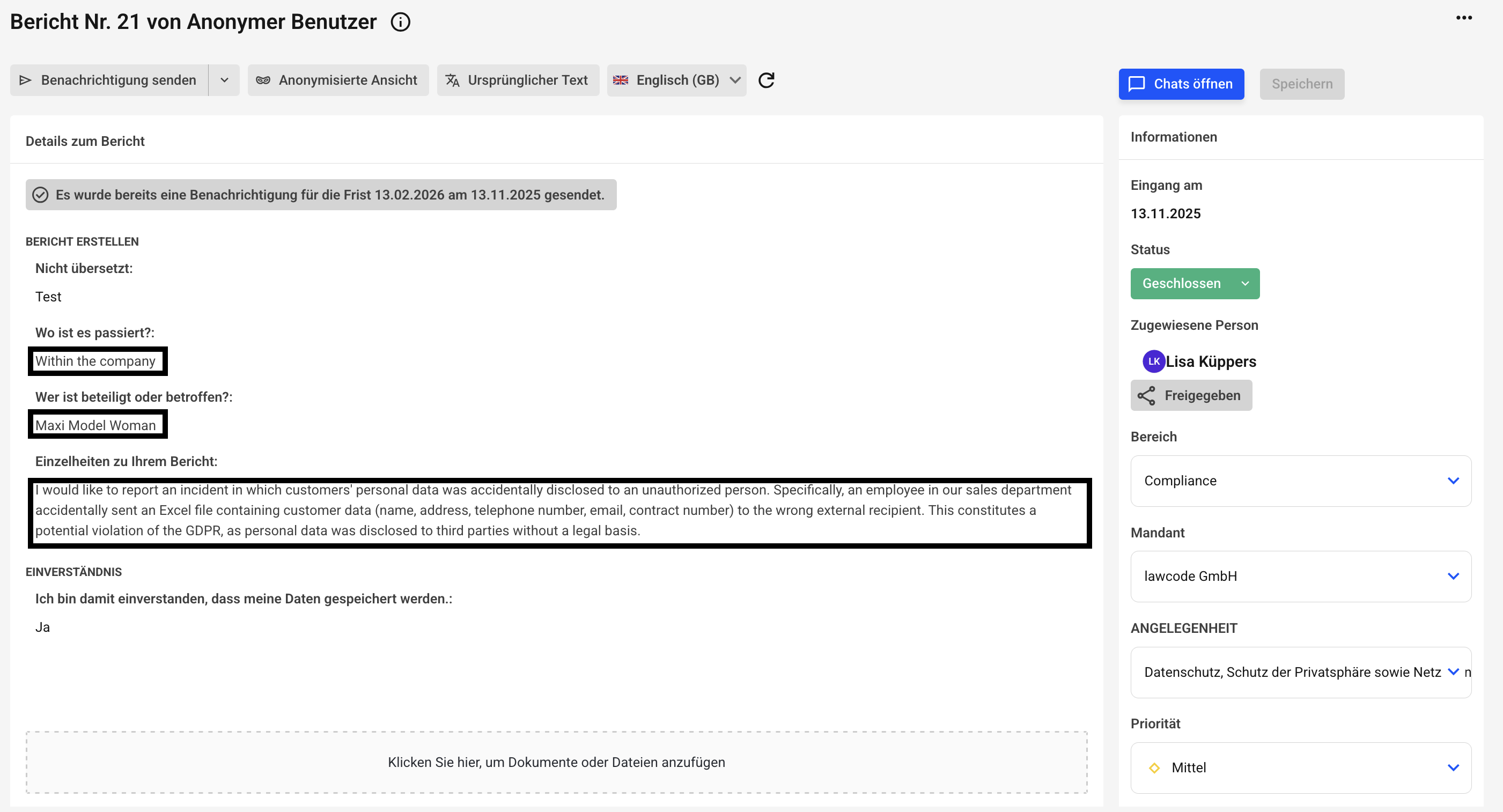Open the three-dots more options menu

pos(1463,18)
